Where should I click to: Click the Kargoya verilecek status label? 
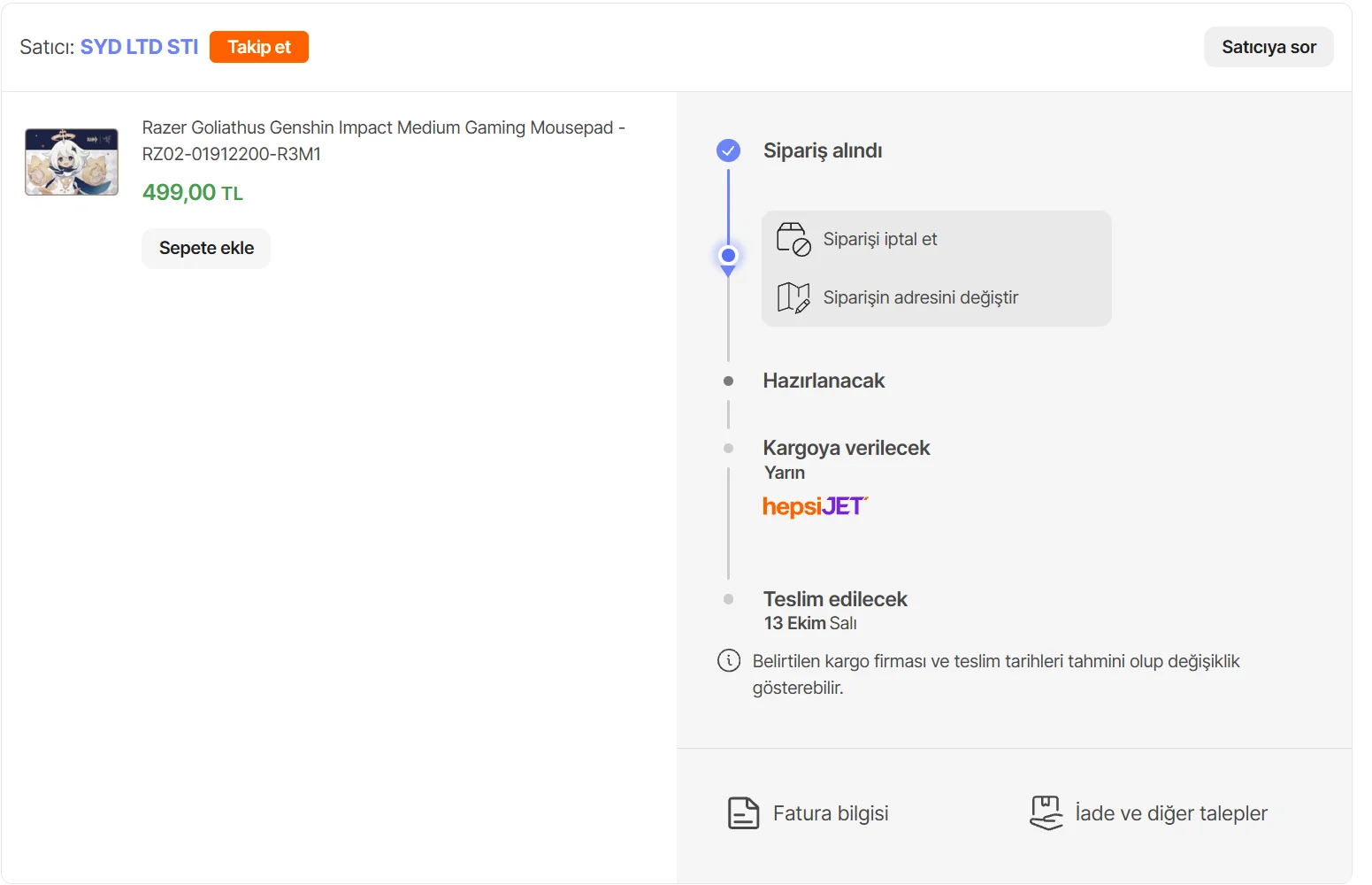click(847, 448)
